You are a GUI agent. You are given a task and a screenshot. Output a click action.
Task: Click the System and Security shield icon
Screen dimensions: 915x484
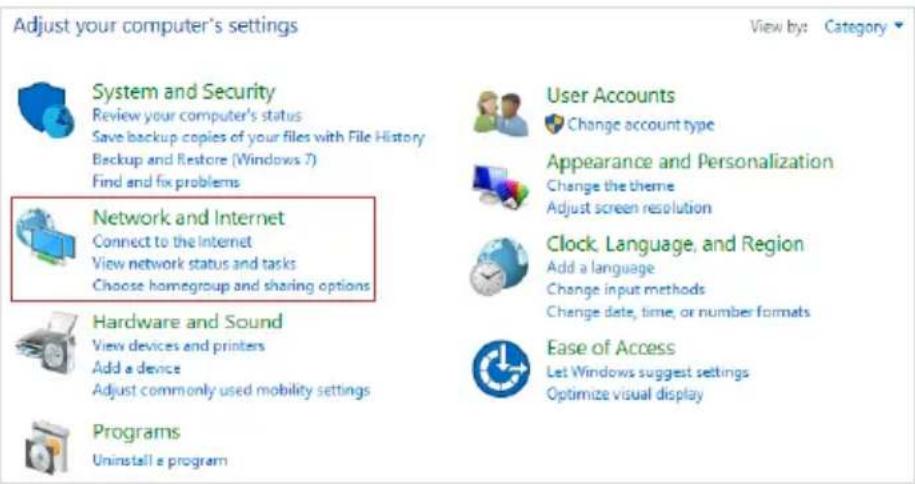click(x=46, y=110)
